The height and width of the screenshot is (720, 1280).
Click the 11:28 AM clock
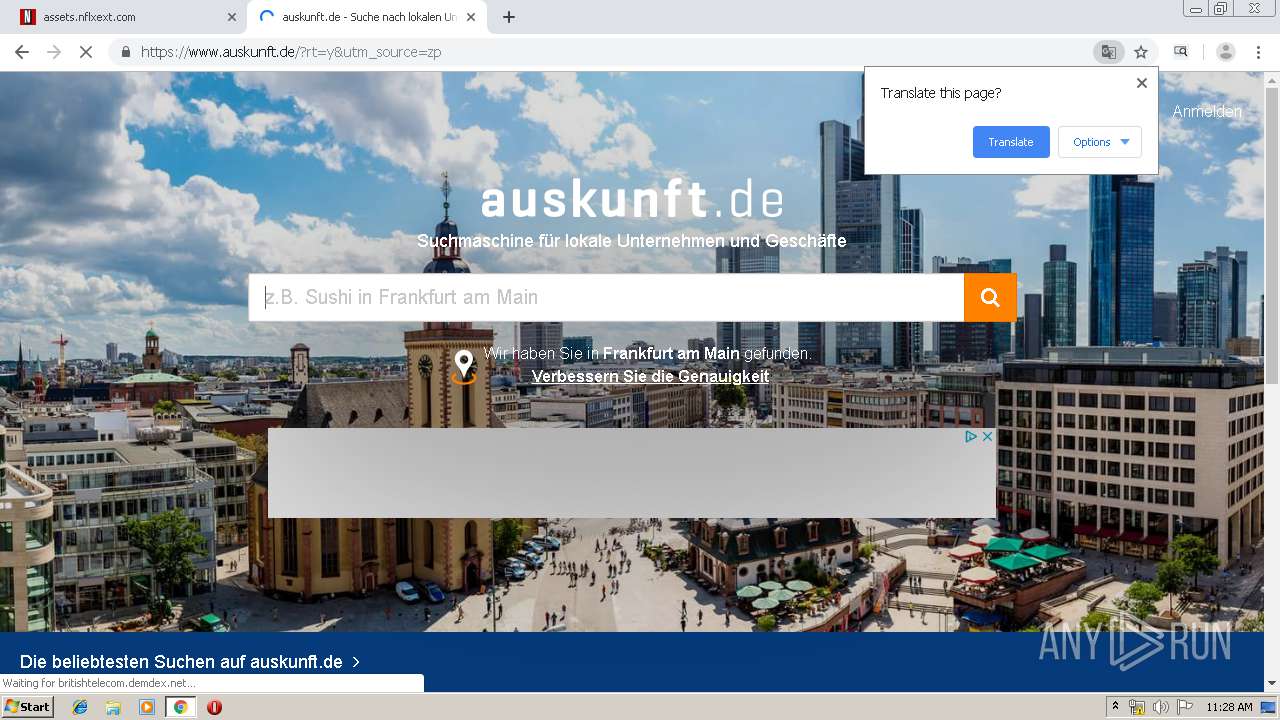coord(1229,707)
